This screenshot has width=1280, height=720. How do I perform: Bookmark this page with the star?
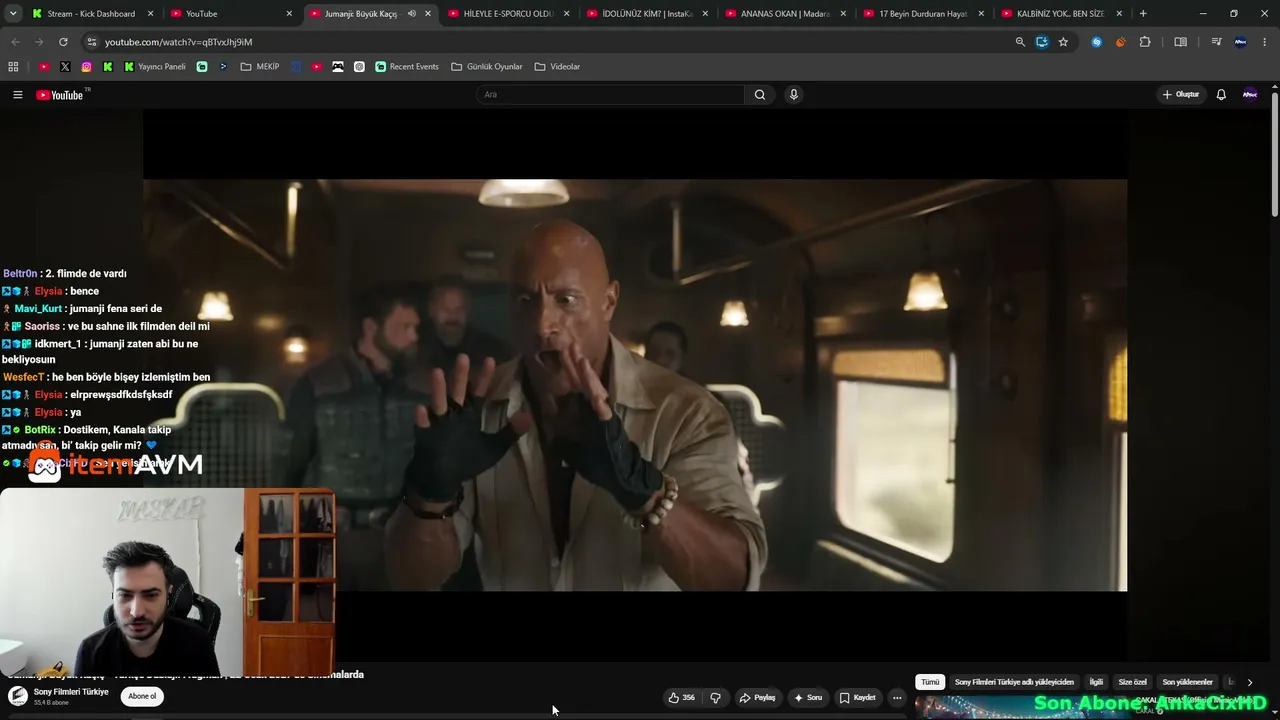(x=1063, y=42)
